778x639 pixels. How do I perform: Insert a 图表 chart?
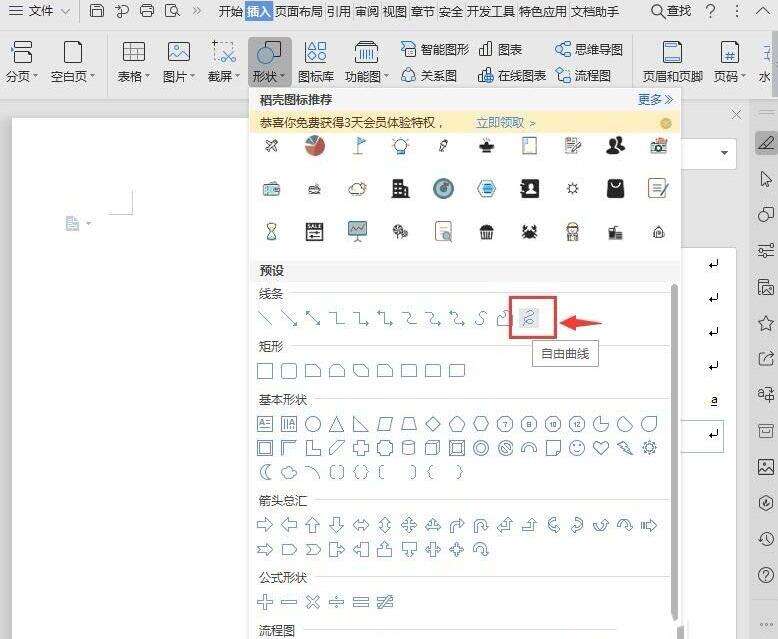click(501, 49)
